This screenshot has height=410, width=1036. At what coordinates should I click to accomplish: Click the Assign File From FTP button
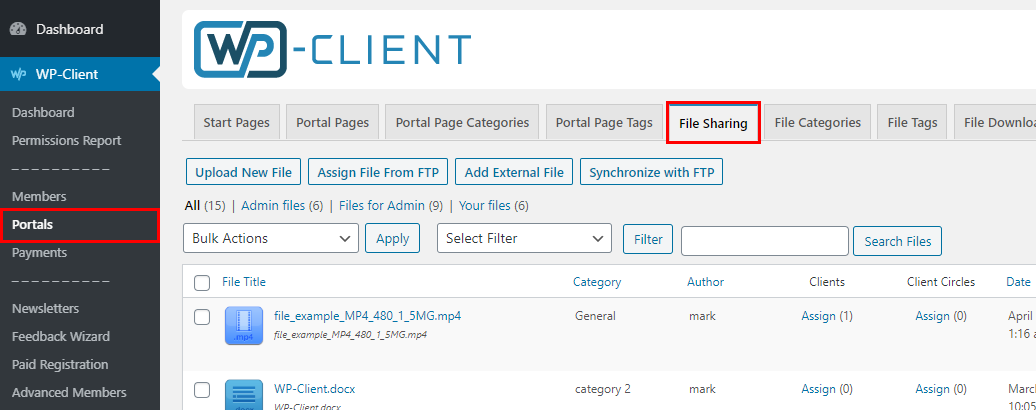[378, 172]
